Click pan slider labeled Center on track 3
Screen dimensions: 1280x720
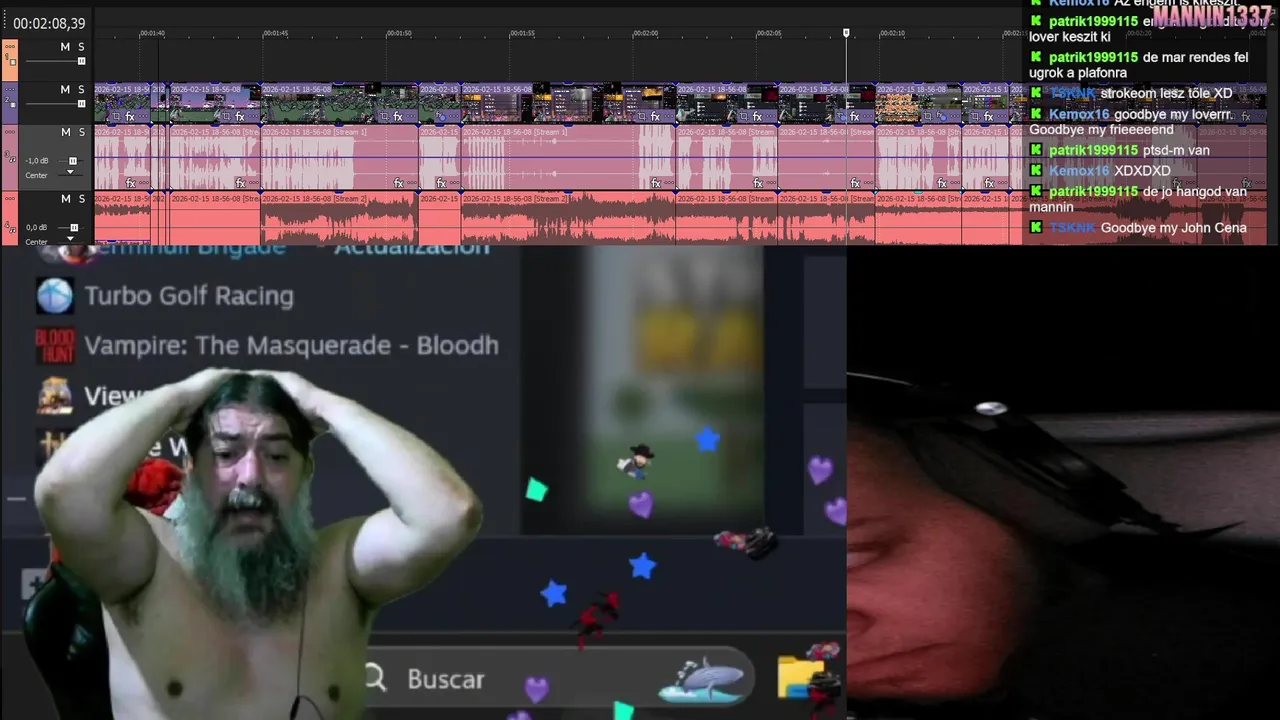pos(70,174)
